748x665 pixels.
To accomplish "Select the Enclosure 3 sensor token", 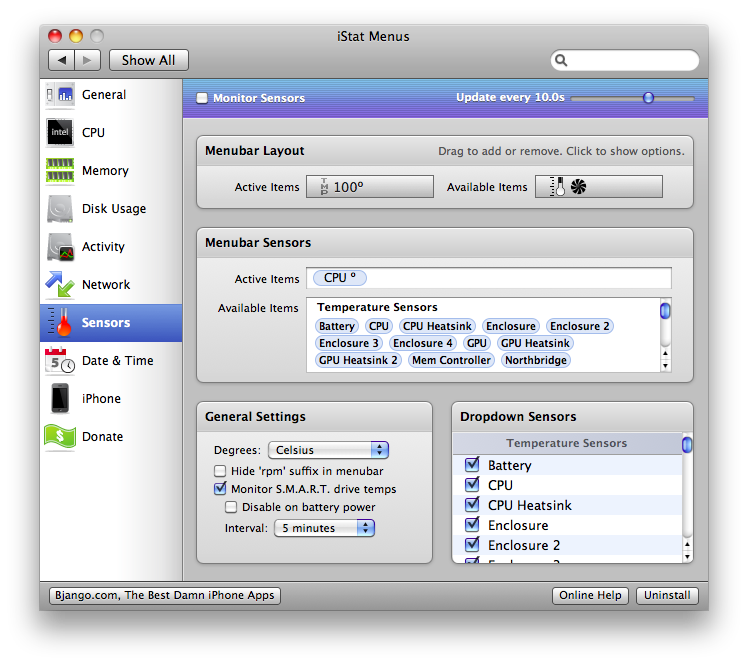I will (x=349, y=343).
